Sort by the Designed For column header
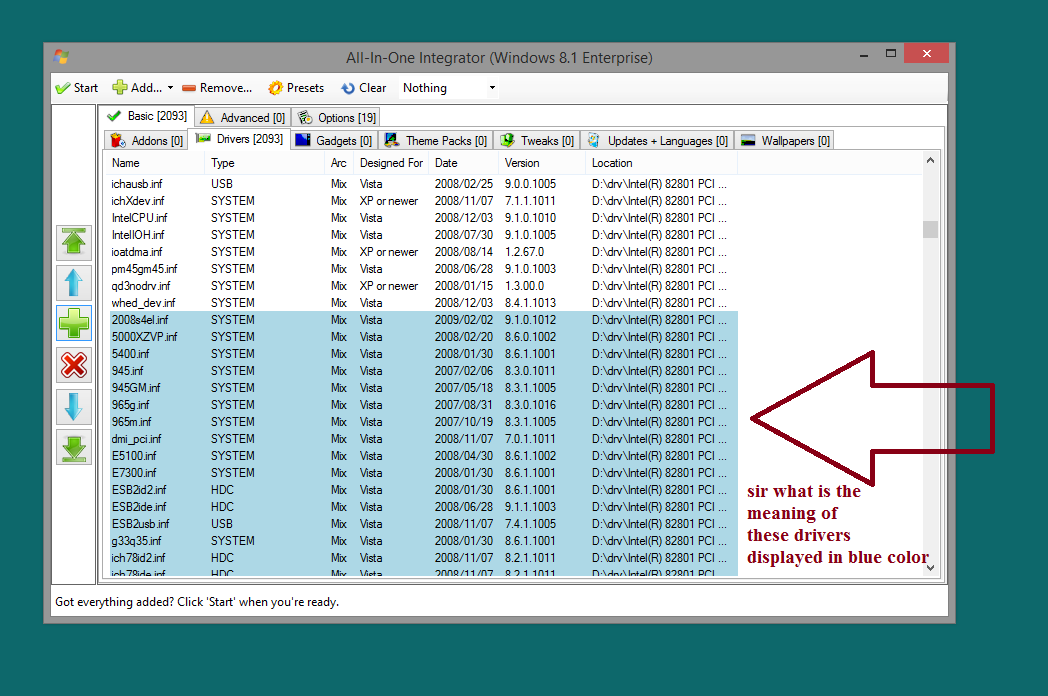The image size is (1048, 696). tap(392, 163)
